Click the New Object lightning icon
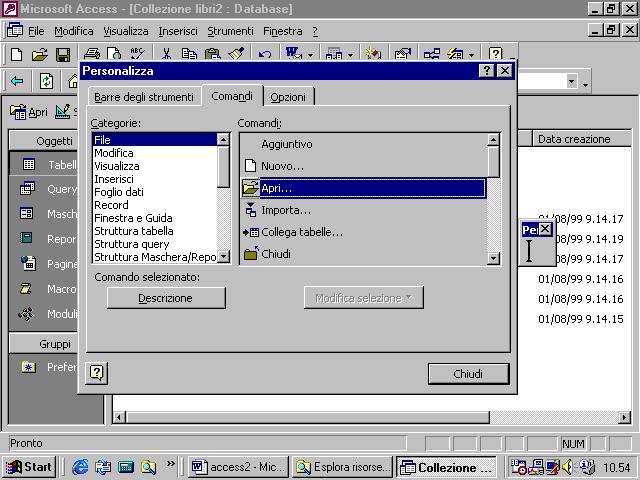The image size is (640, 480). tap(455, 53)
